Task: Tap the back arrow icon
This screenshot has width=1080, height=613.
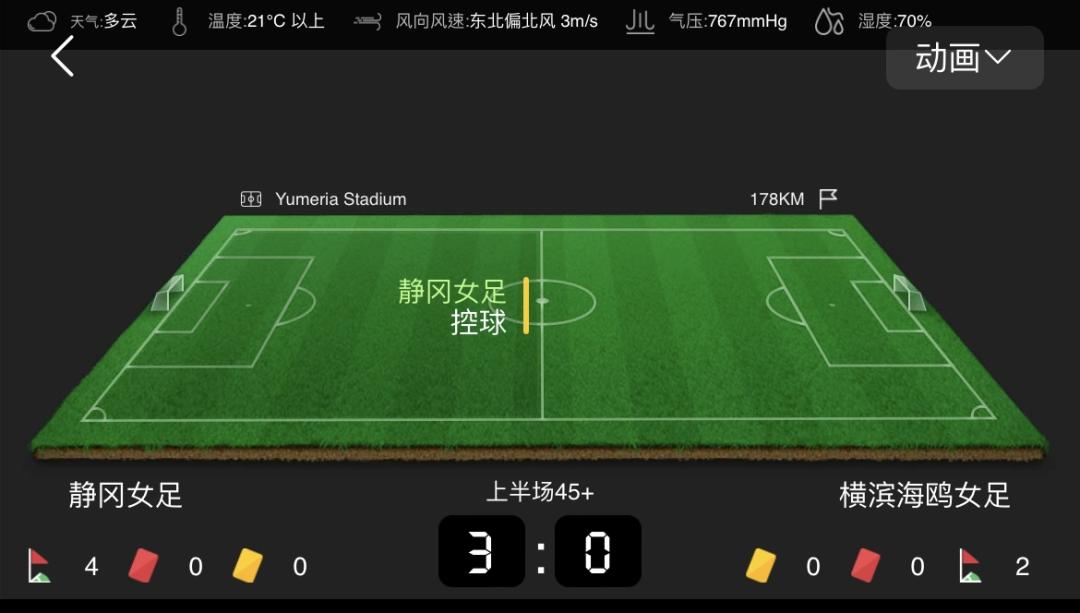Action: pos(62,56)
